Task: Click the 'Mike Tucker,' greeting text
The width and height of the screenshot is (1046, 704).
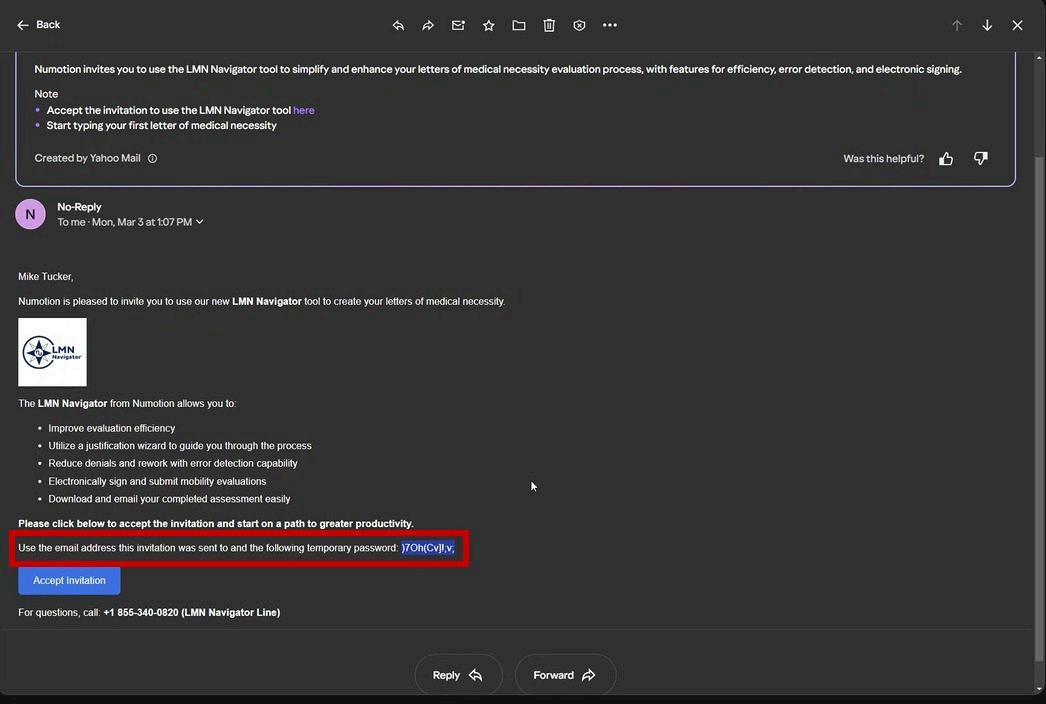Action: tap(45, 276)
